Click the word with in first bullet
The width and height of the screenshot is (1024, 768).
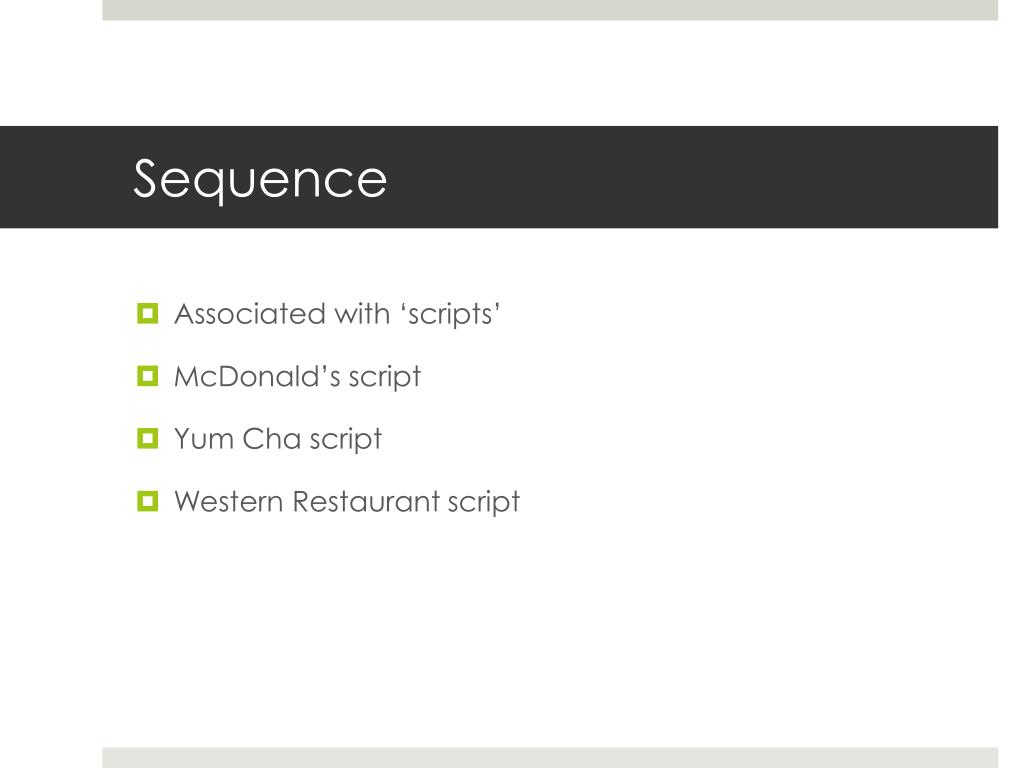point(362,314)
